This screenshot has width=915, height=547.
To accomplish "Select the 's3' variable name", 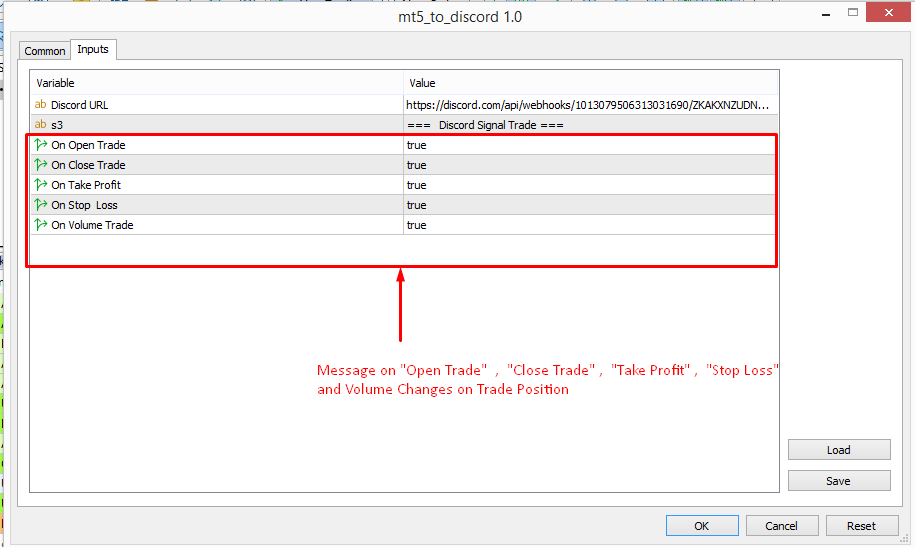I will point(57,125).
